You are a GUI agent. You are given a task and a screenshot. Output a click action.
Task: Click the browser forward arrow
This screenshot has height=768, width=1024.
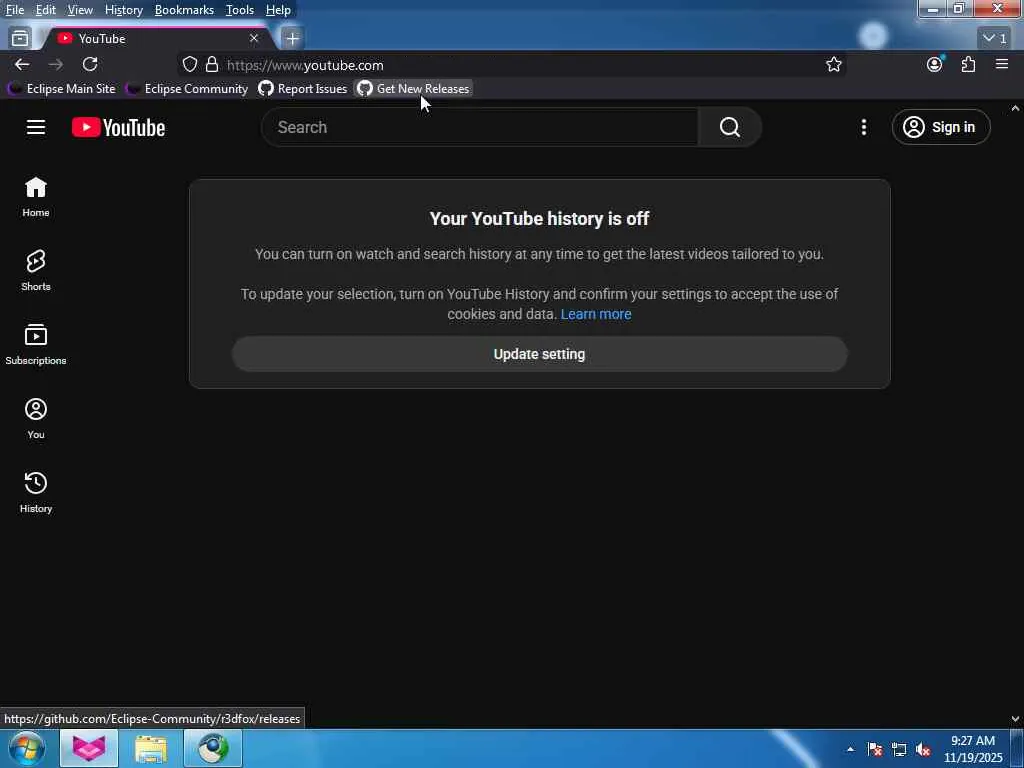point(56,65)
